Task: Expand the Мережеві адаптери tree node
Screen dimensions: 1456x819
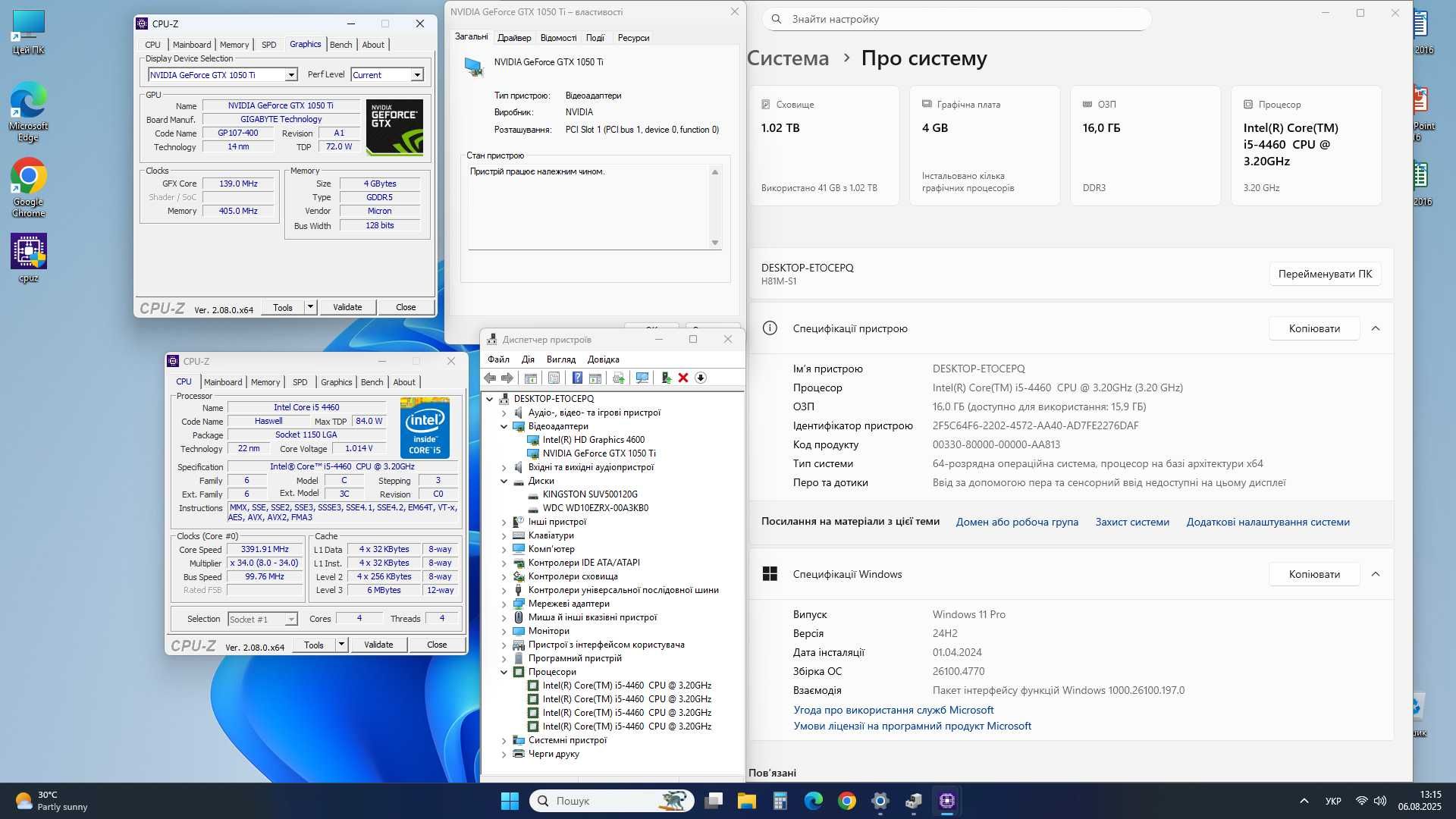Action: click(x=504, y=604)
